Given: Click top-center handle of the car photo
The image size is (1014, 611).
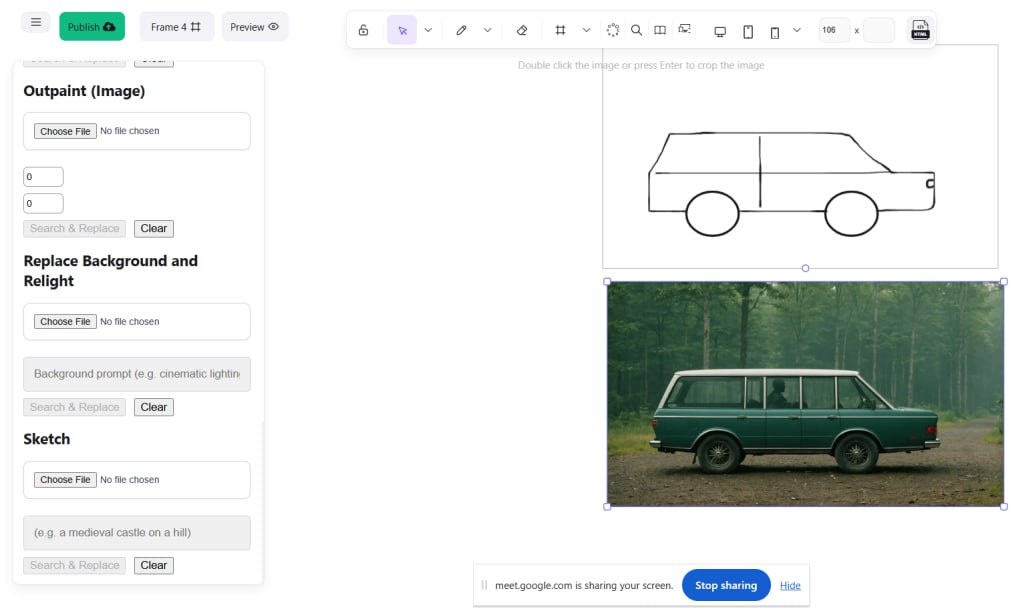Looking at the screenshot, I should [x=805, y=268].
